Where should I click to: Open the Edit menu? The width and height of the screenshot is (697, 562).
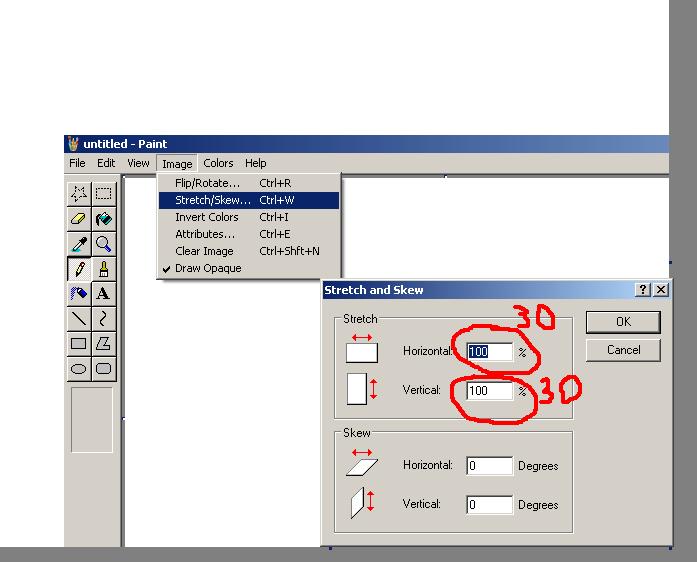[x=106, y=163]
